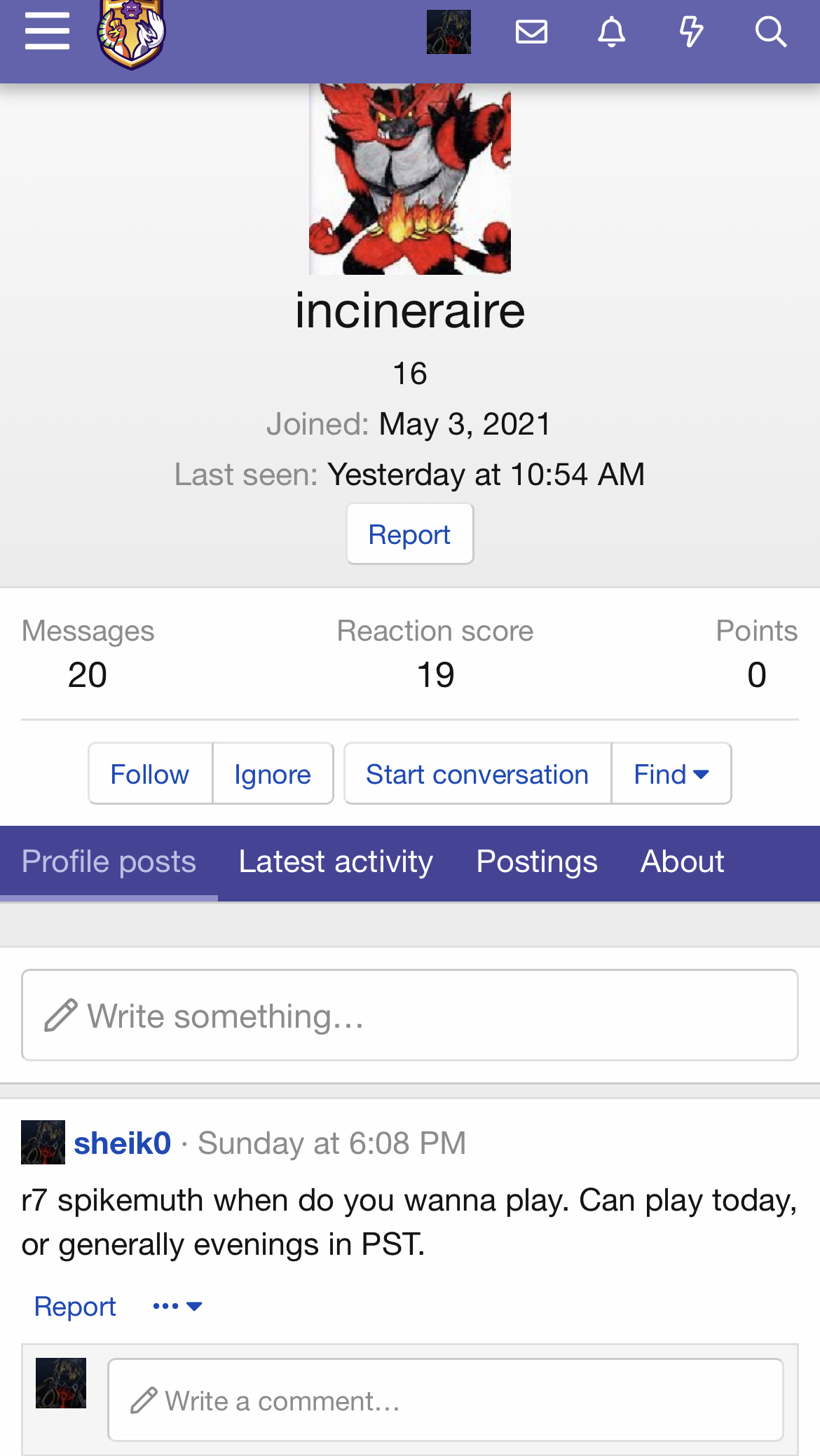Open the search magnifier icon
This screenshot has width=820, height=1456.
click(771, 32)
